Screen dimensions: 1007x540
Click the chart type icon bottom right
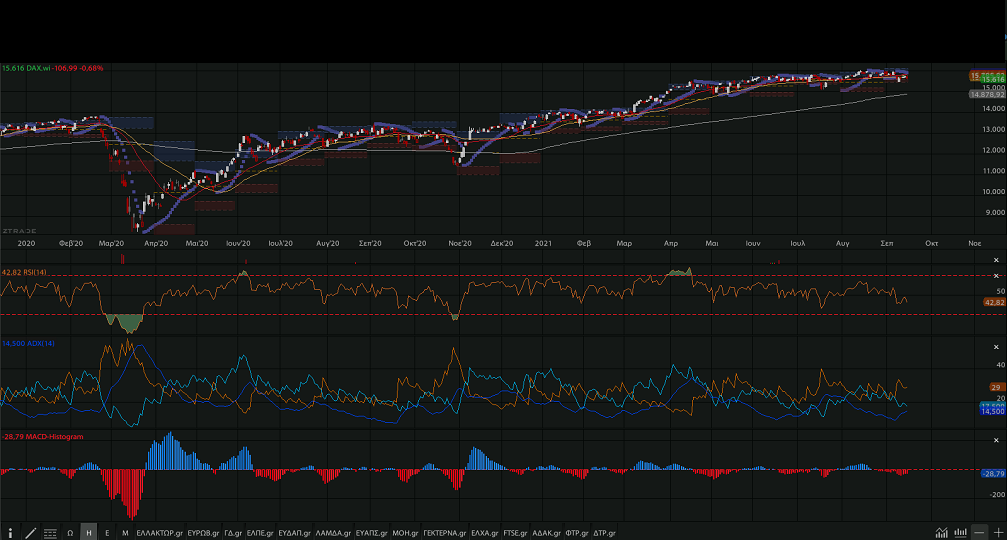pos(942,533)
